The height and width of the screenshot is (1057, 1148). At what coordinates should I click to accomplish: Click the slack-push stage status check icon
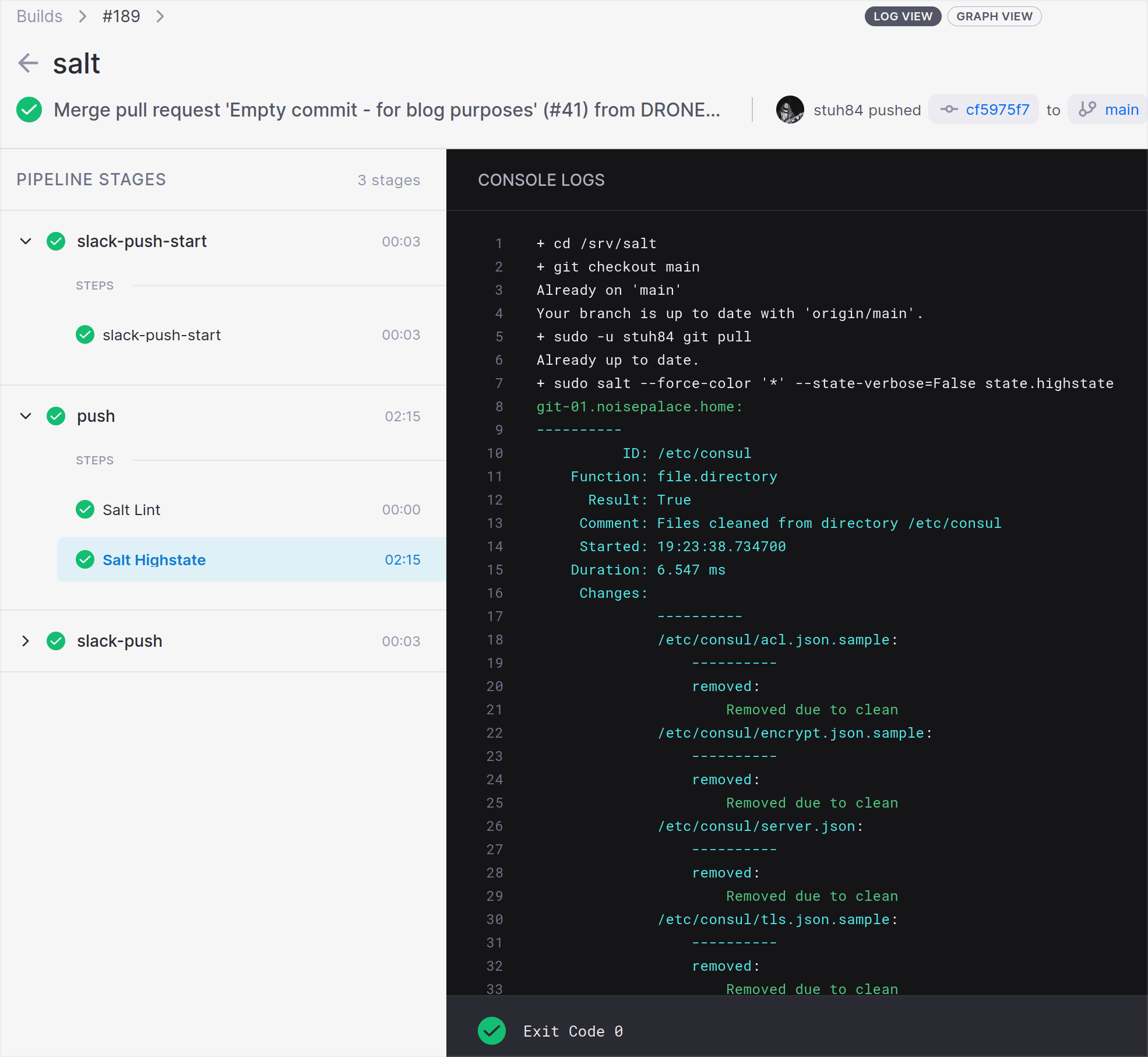(56, 641)
